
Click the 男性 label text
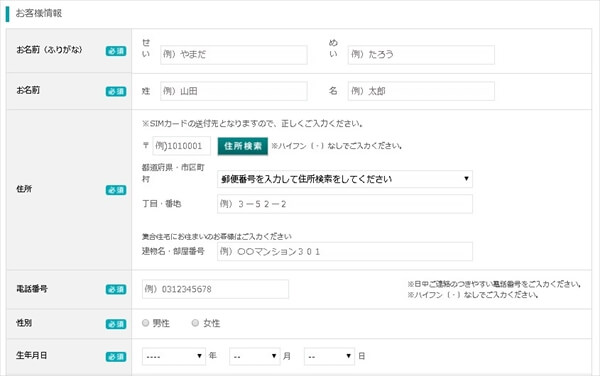coord(161,323)
